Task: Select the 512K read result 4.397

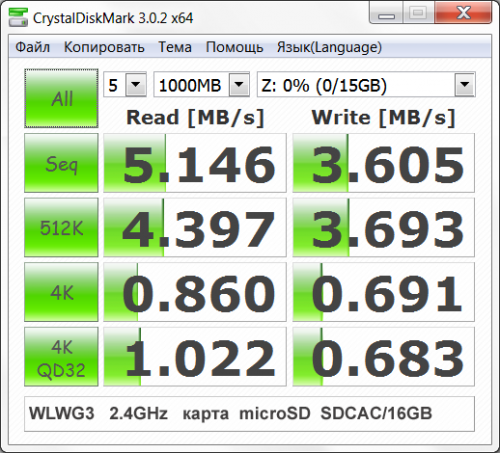Action: [195, 227]
